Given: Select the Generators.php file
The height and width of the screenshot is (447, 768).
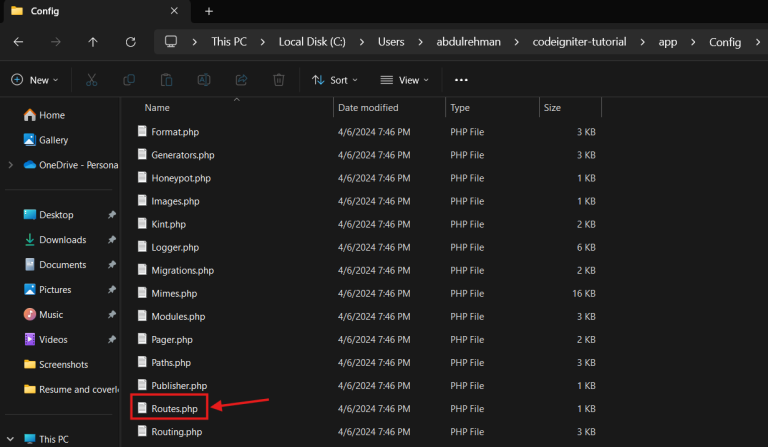Looking at the screenshot, I should (176, 155).
